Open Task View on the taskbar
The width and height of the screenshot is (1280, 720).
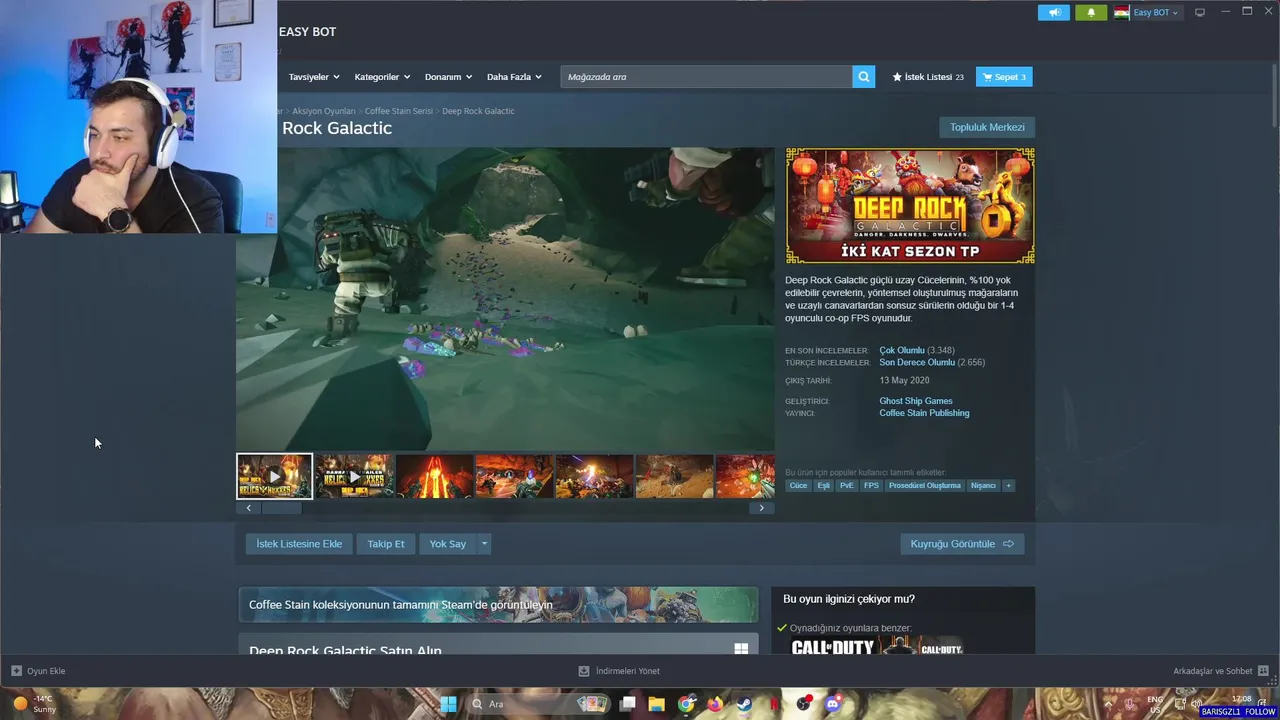628,704
